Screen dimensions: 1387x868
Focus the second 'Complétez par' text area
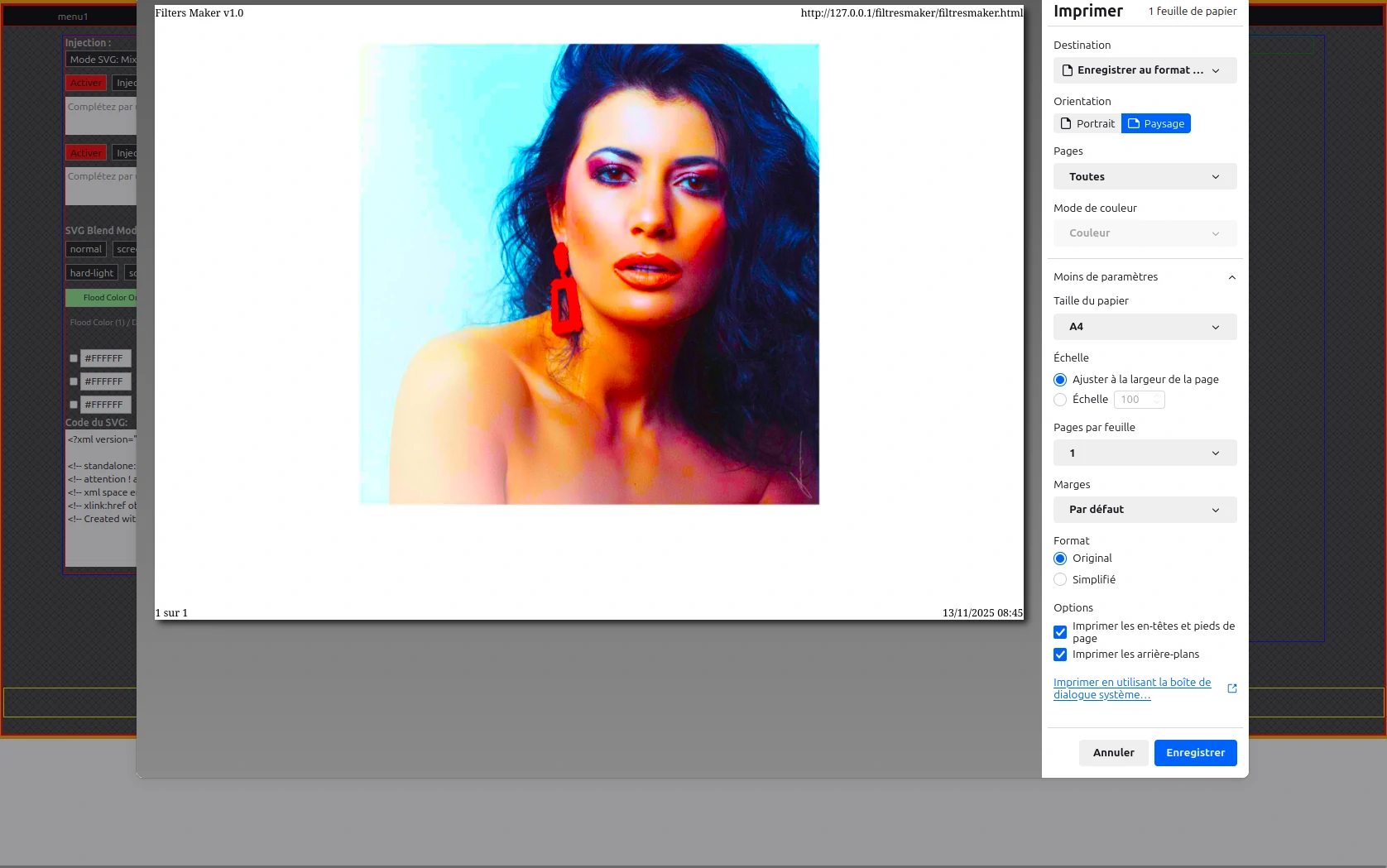[x=101, y=187]
